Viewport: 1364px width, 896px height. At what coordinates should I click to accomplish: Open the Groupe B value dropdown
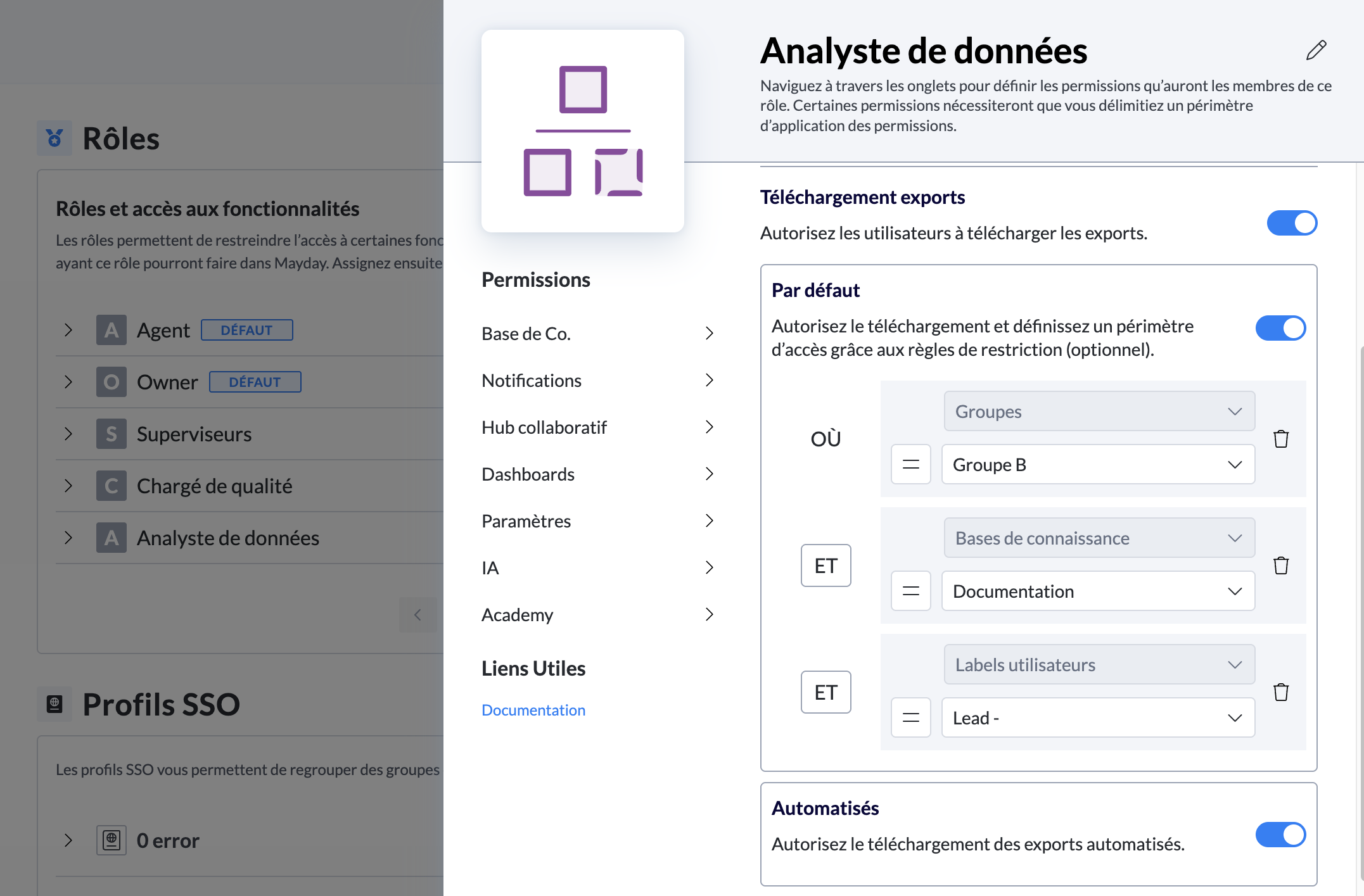point(1097,464)
